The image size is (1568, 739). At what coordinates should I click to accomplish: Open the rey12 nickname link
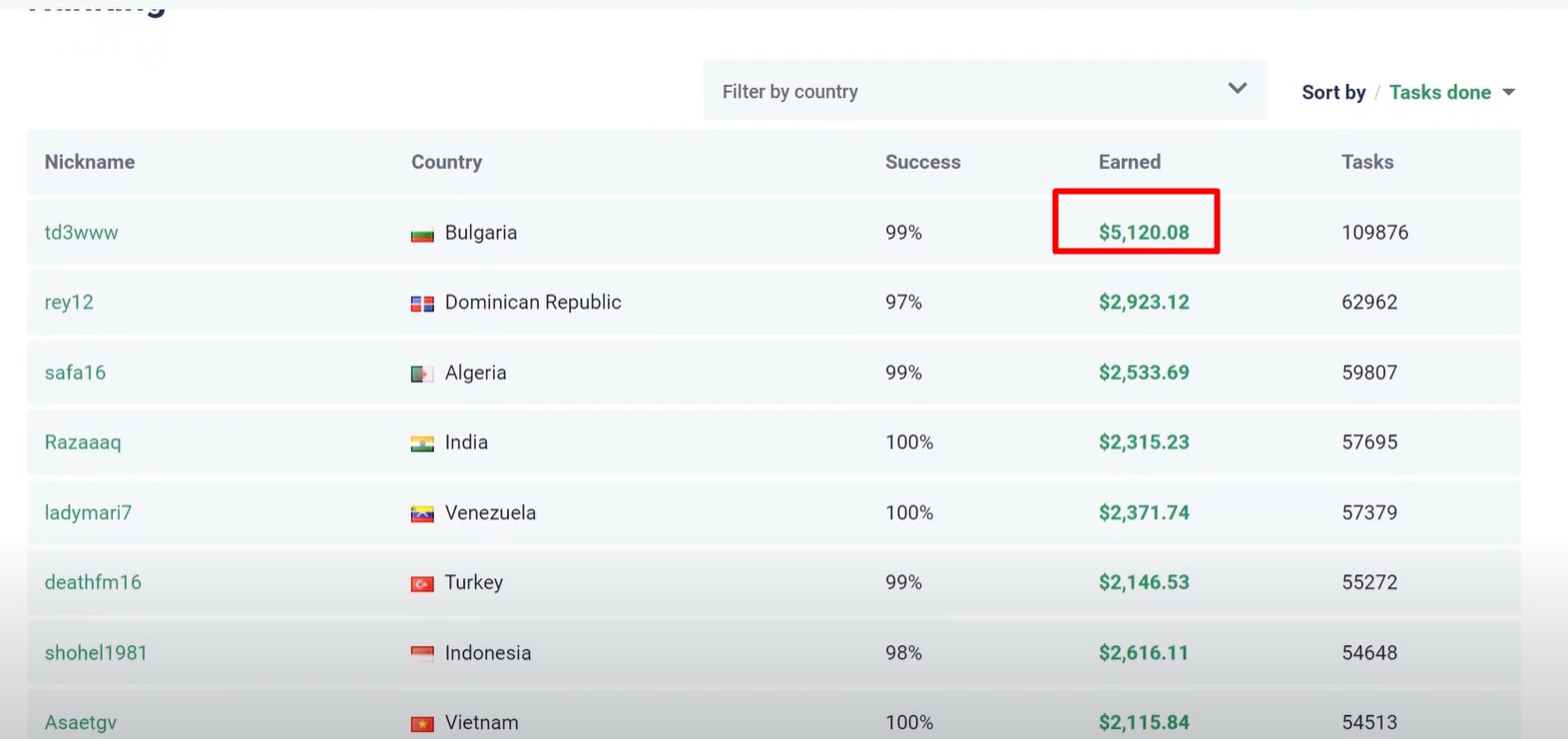(x=69, y=303)
